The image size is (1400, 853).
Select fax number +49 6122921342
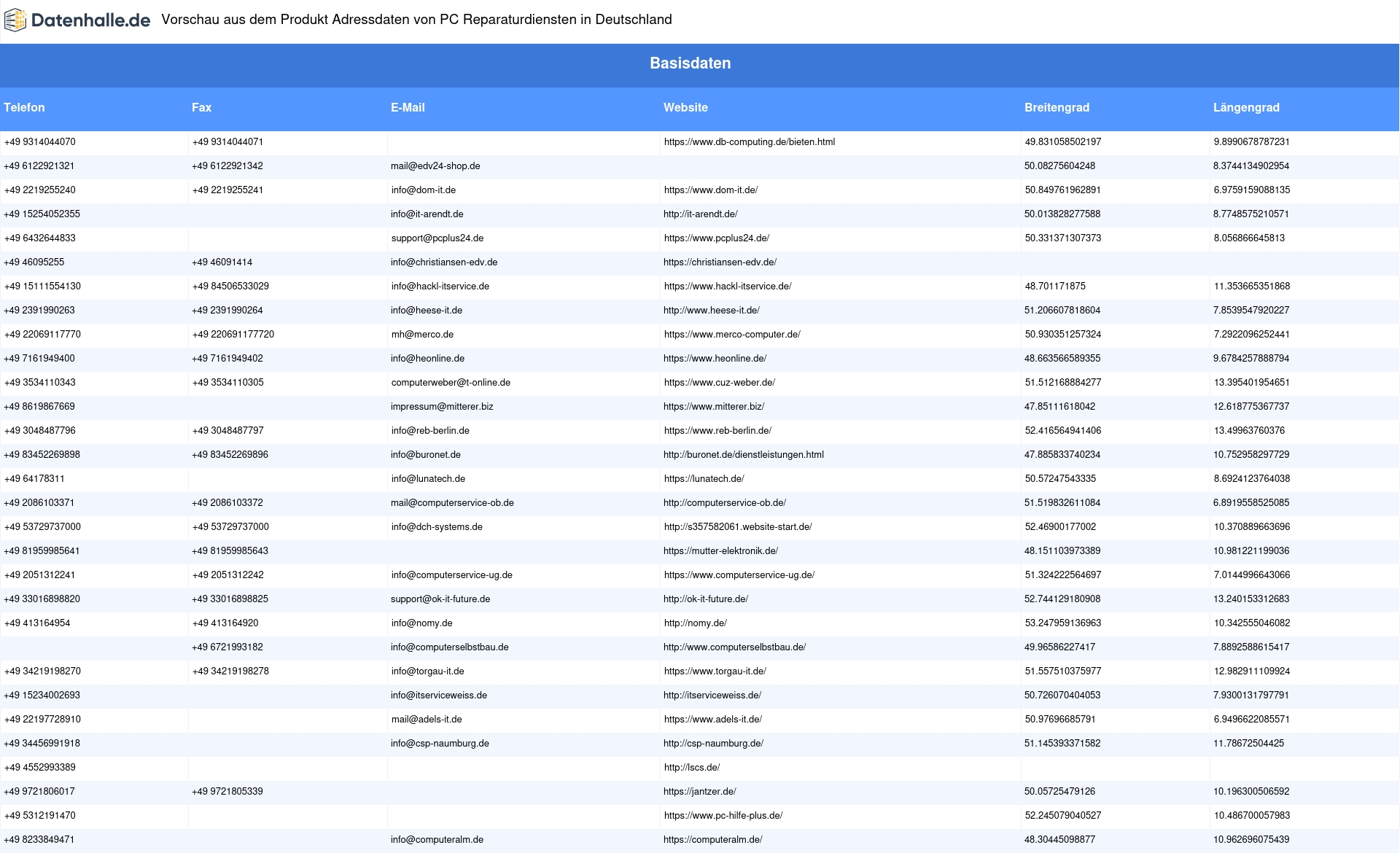coord(227,166)
